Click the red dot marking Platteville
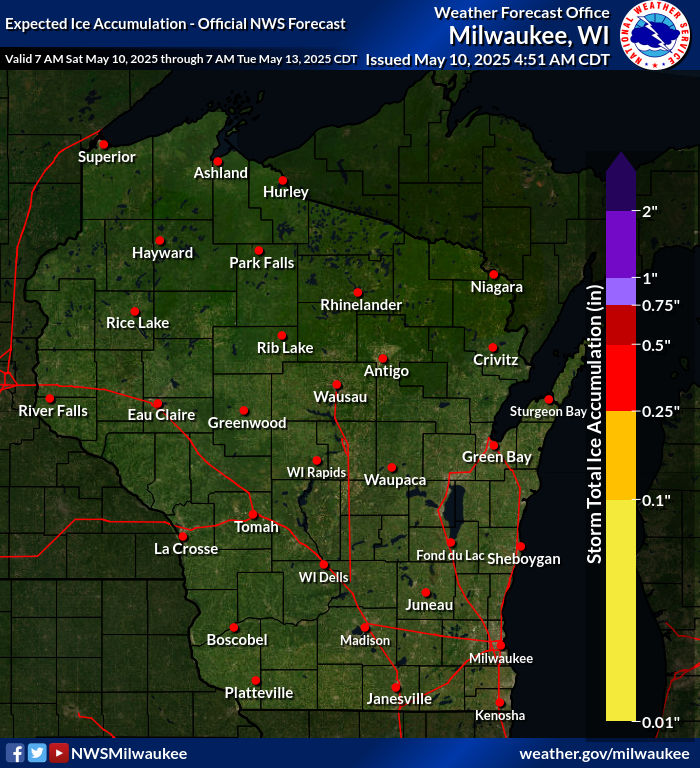 click(x=256, y=680)
